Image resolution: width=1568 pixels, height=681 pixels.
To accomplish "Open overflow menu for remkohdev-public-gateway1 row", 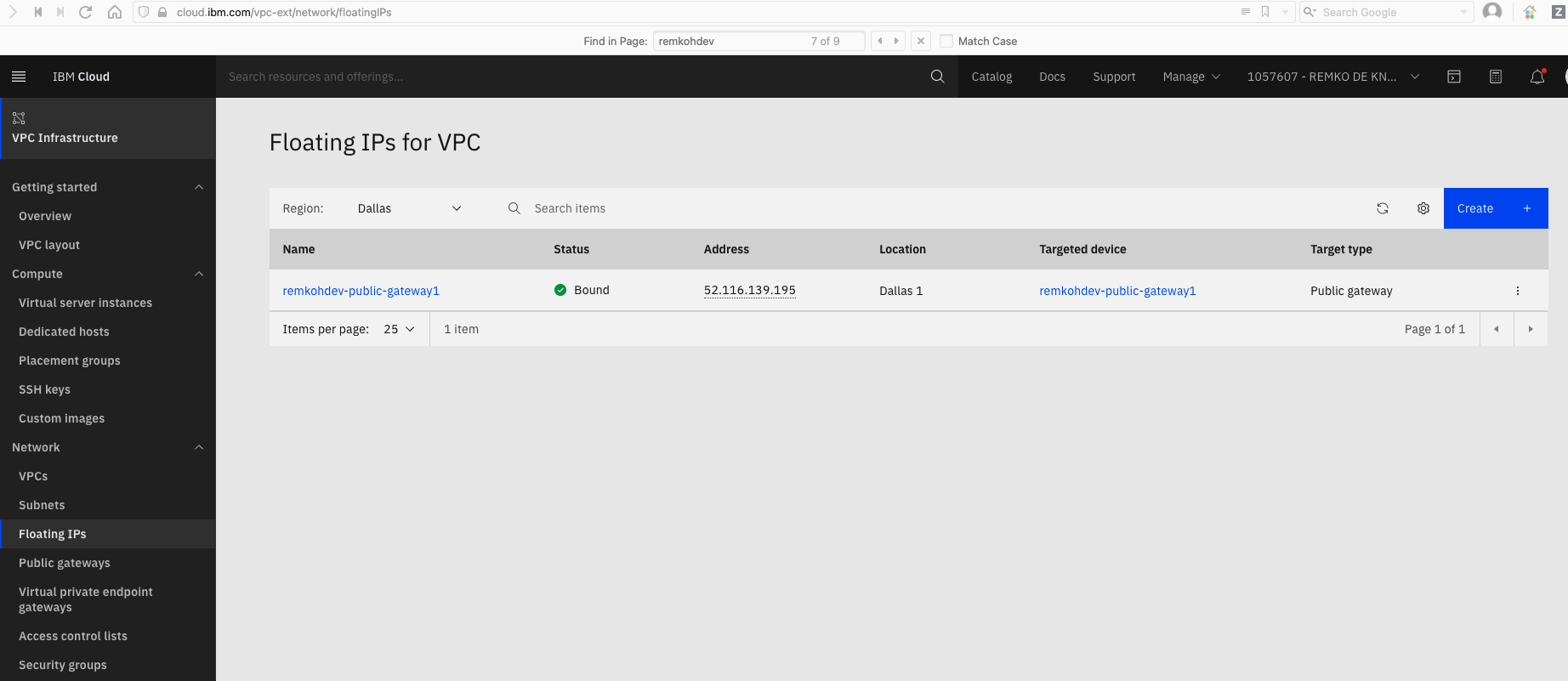I will pyautogui.click(x=1517, y=291).
